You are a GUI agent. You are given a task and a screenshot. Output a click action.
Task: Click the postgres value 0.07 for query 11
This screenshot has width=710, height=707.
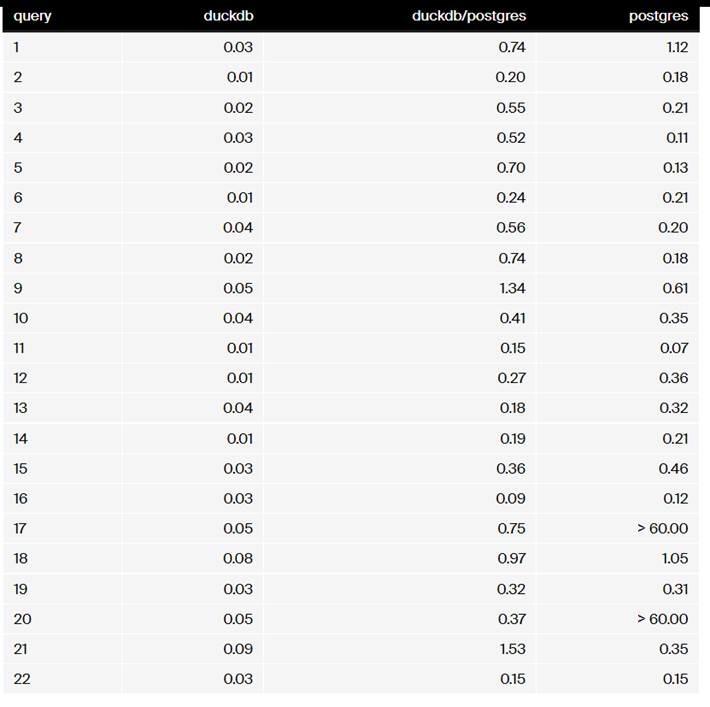click(x=674, y=348)
